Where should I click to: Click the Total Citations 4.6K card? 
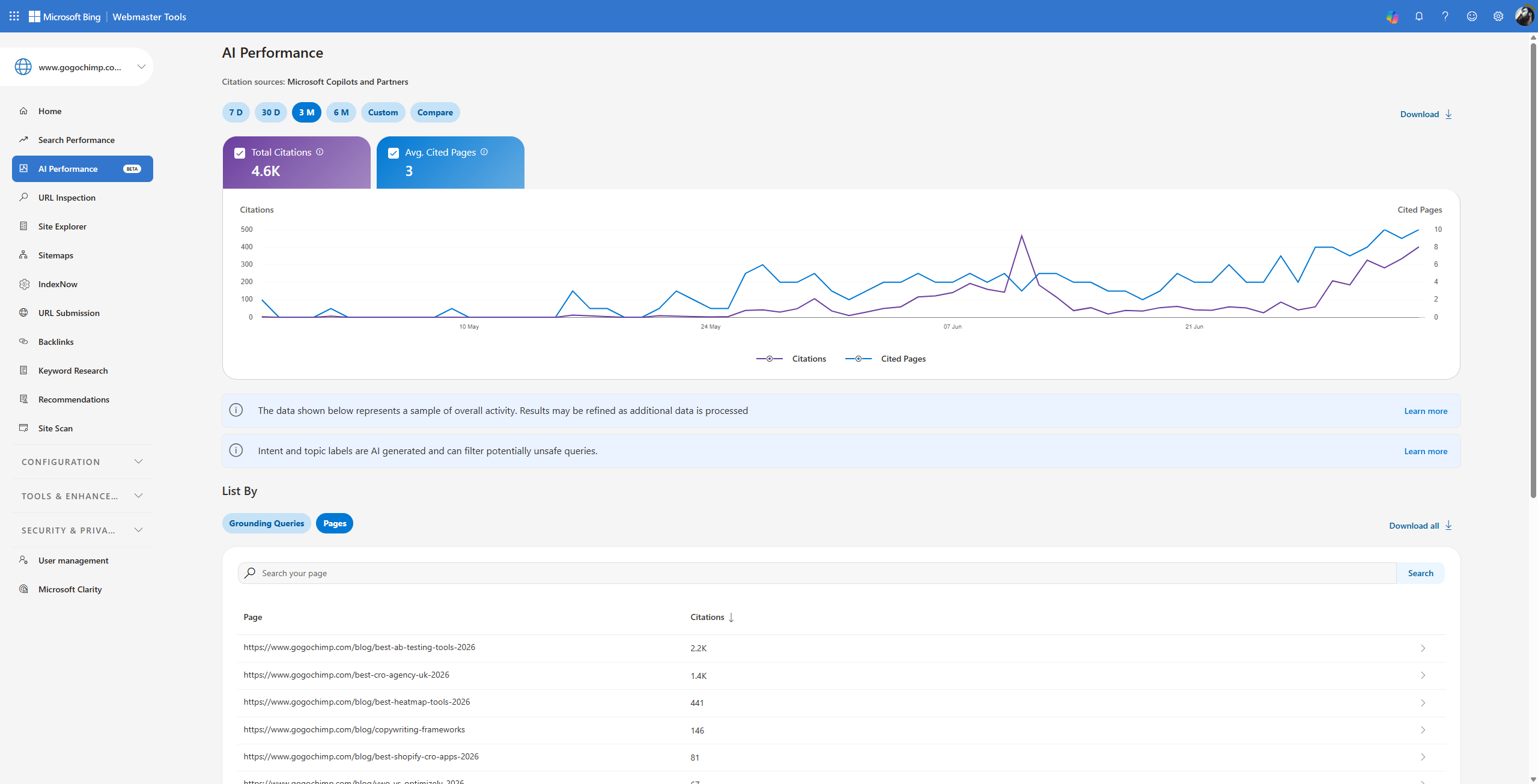[x=297, y=162]
